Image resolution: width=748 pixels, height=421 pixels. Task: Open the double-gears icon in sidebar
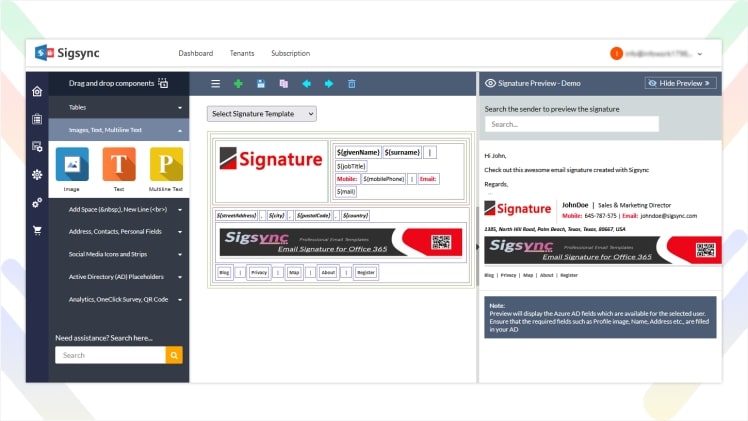point(37,203)
